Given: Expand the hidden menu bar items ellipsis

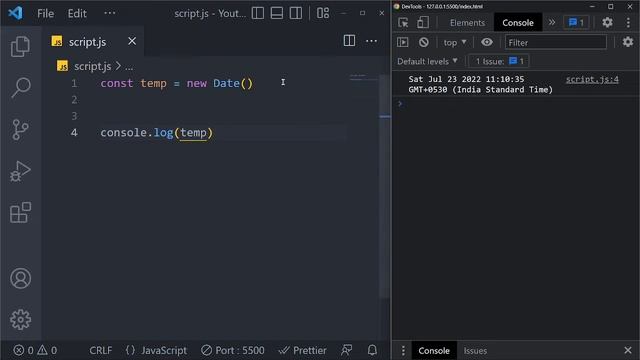Looking at the screenshot, I should coord(109,13).
